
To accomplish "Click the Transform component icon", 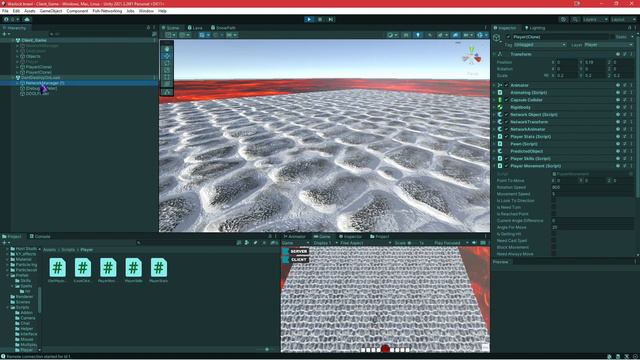I will [x=500, y=54].
